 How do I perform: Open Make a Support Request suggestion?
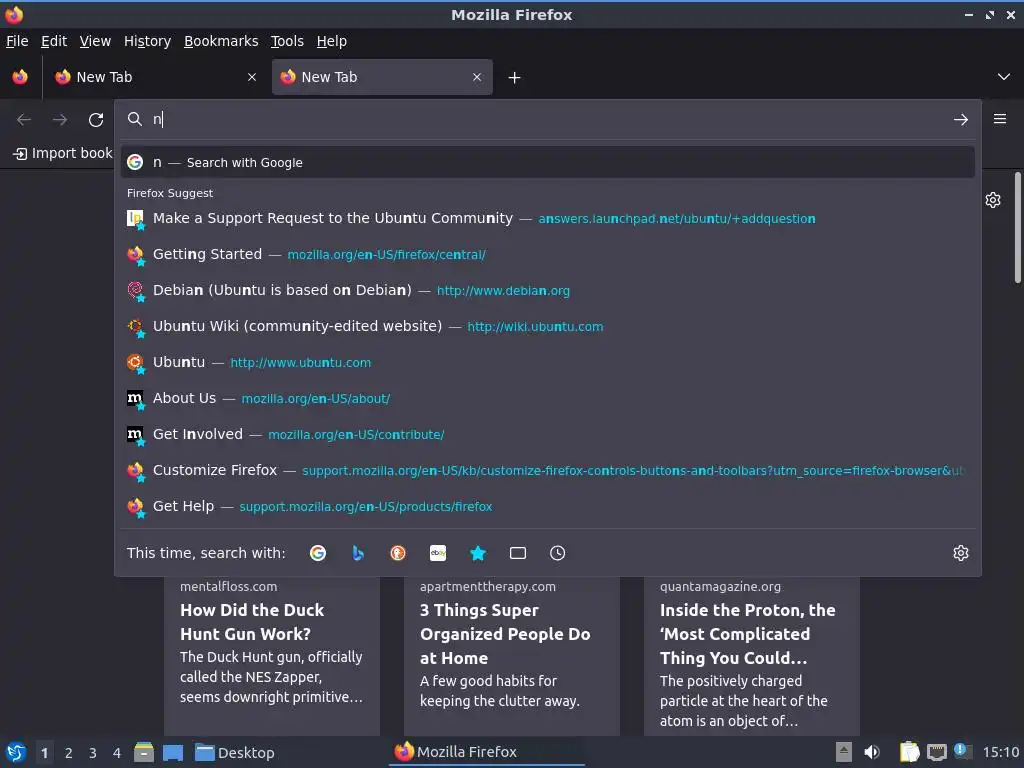tap(547, 218)
